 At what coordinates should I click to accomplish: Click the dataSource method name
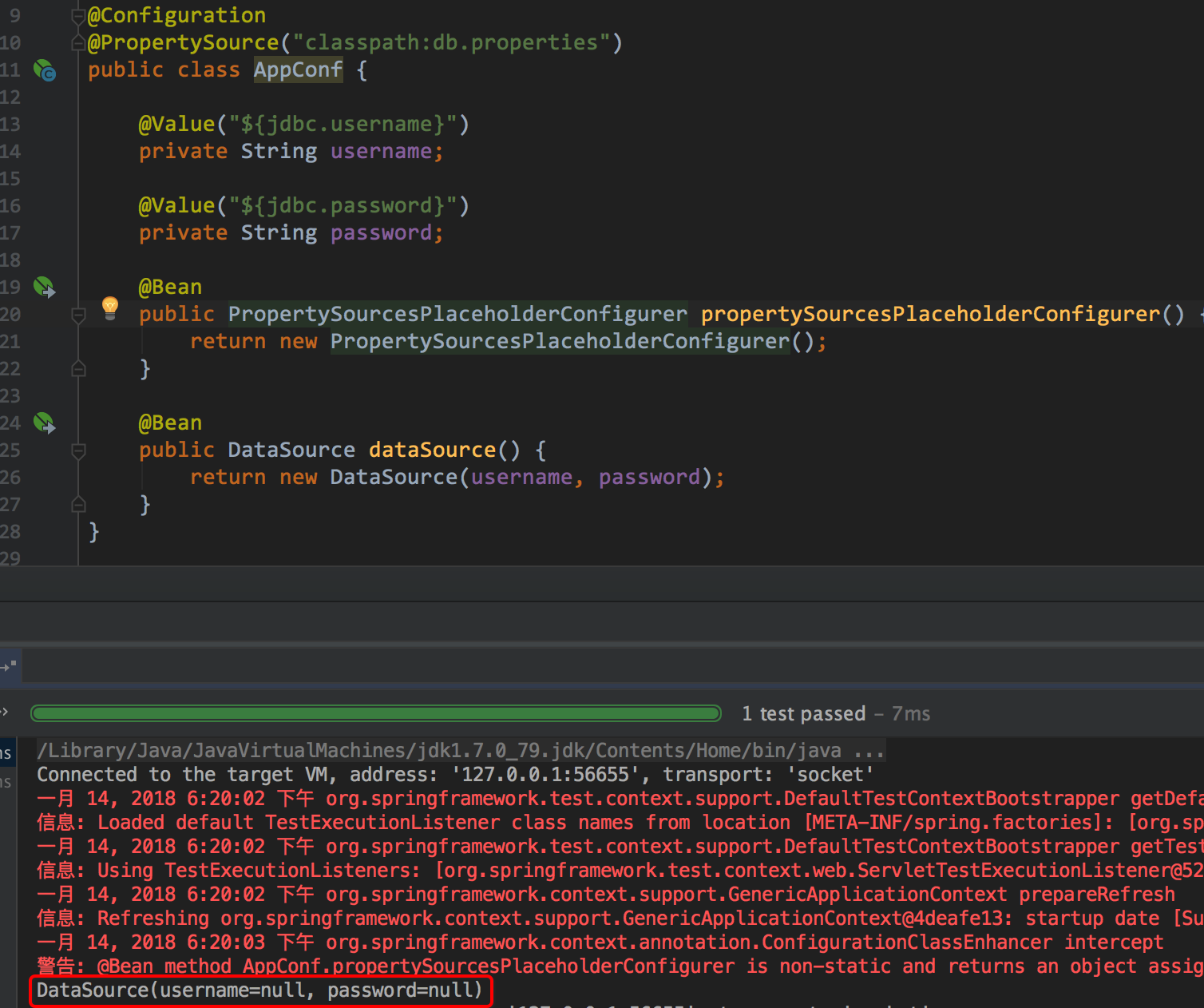pos(432,450)
